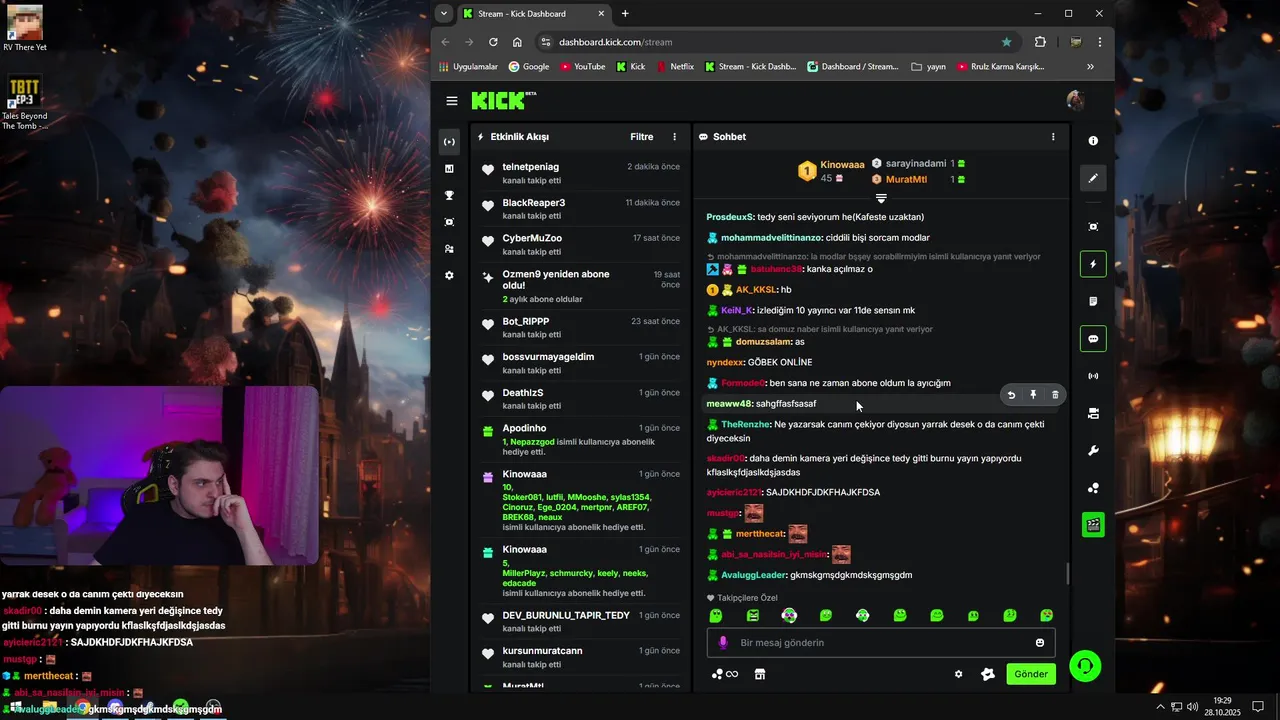Show more bookmarks with the chevron
Viewport: 1280px width, 720px height.
[x=1090, y=67]
